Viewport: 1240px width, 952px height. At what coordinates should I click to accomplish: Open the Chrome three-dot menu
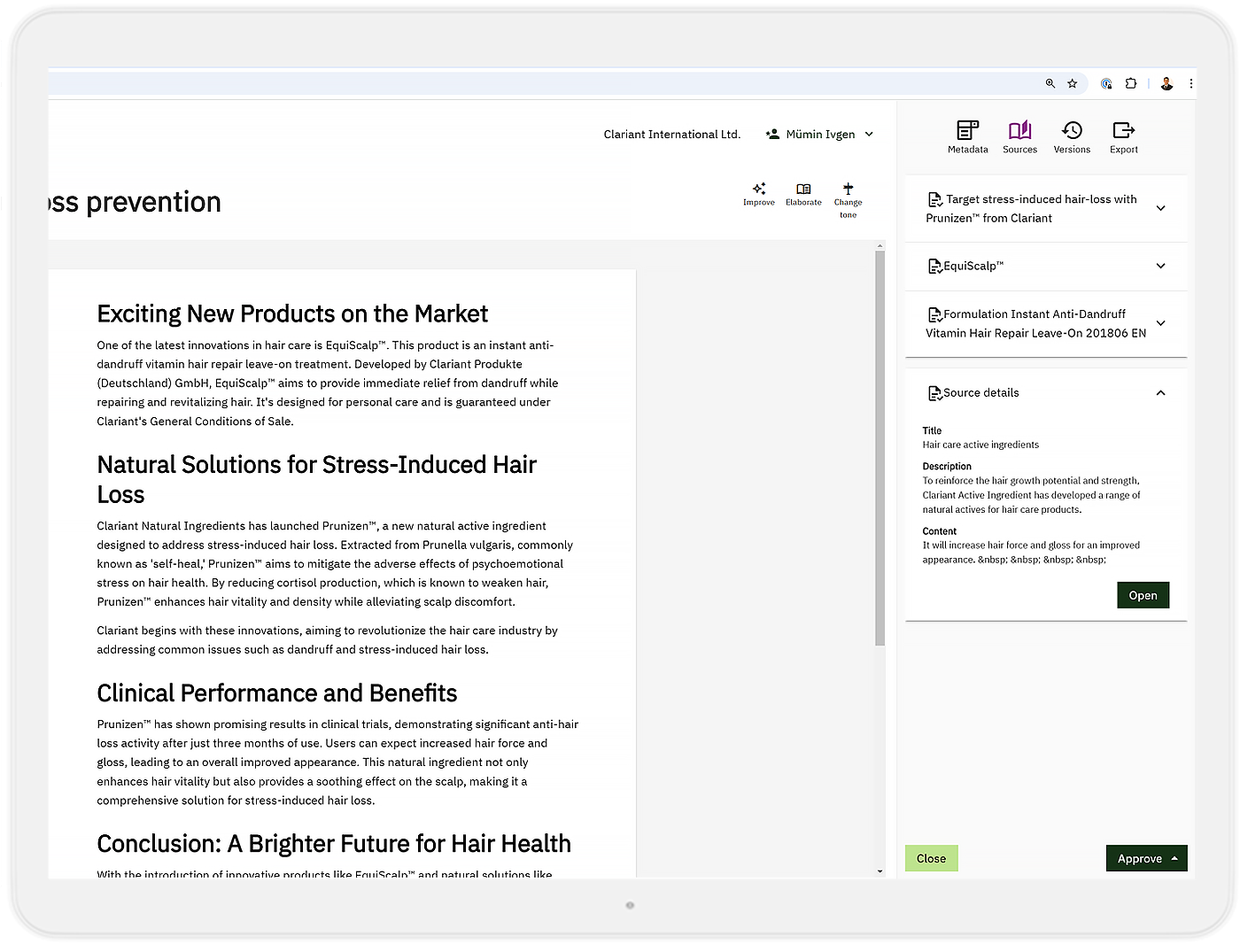point(1190,83)
